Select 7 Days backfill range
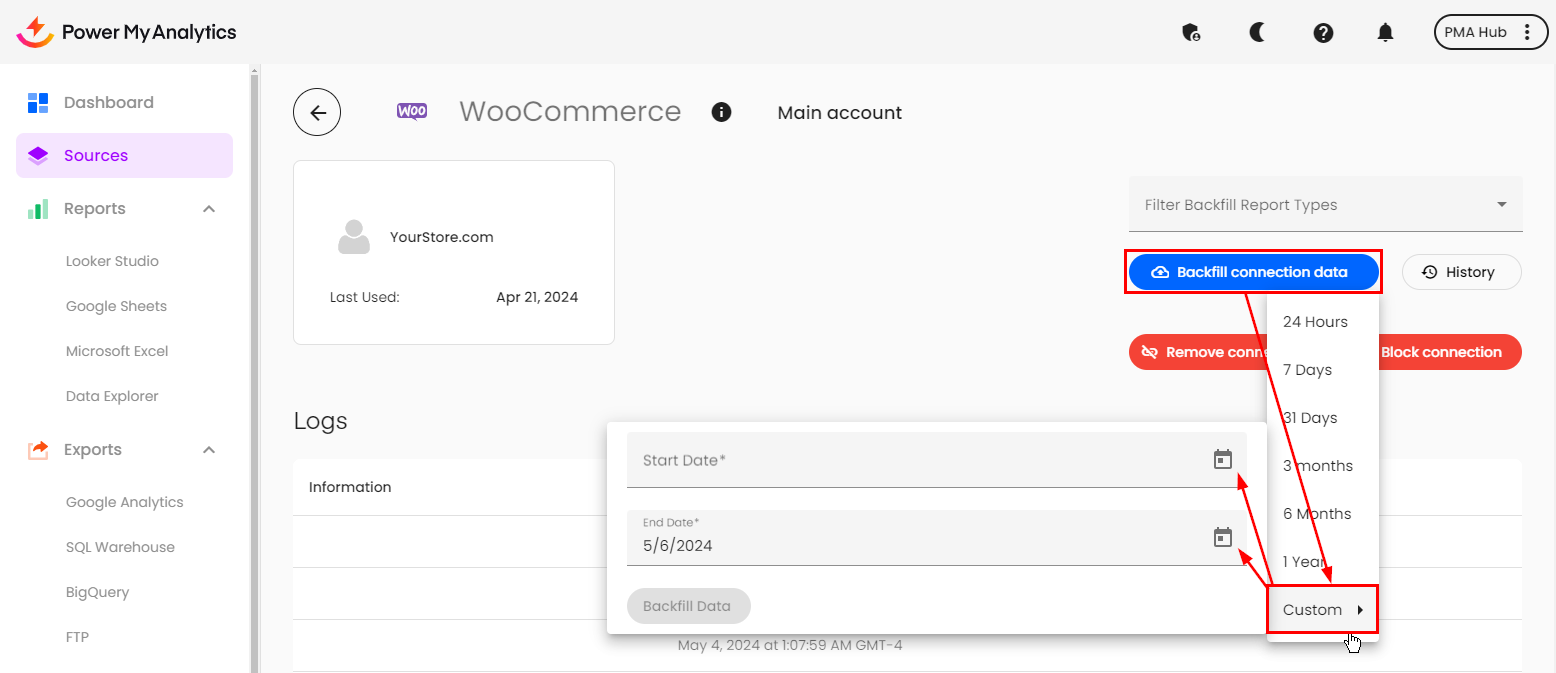This screenshot has height=673, width=1556. click(x=1307, y=370)
